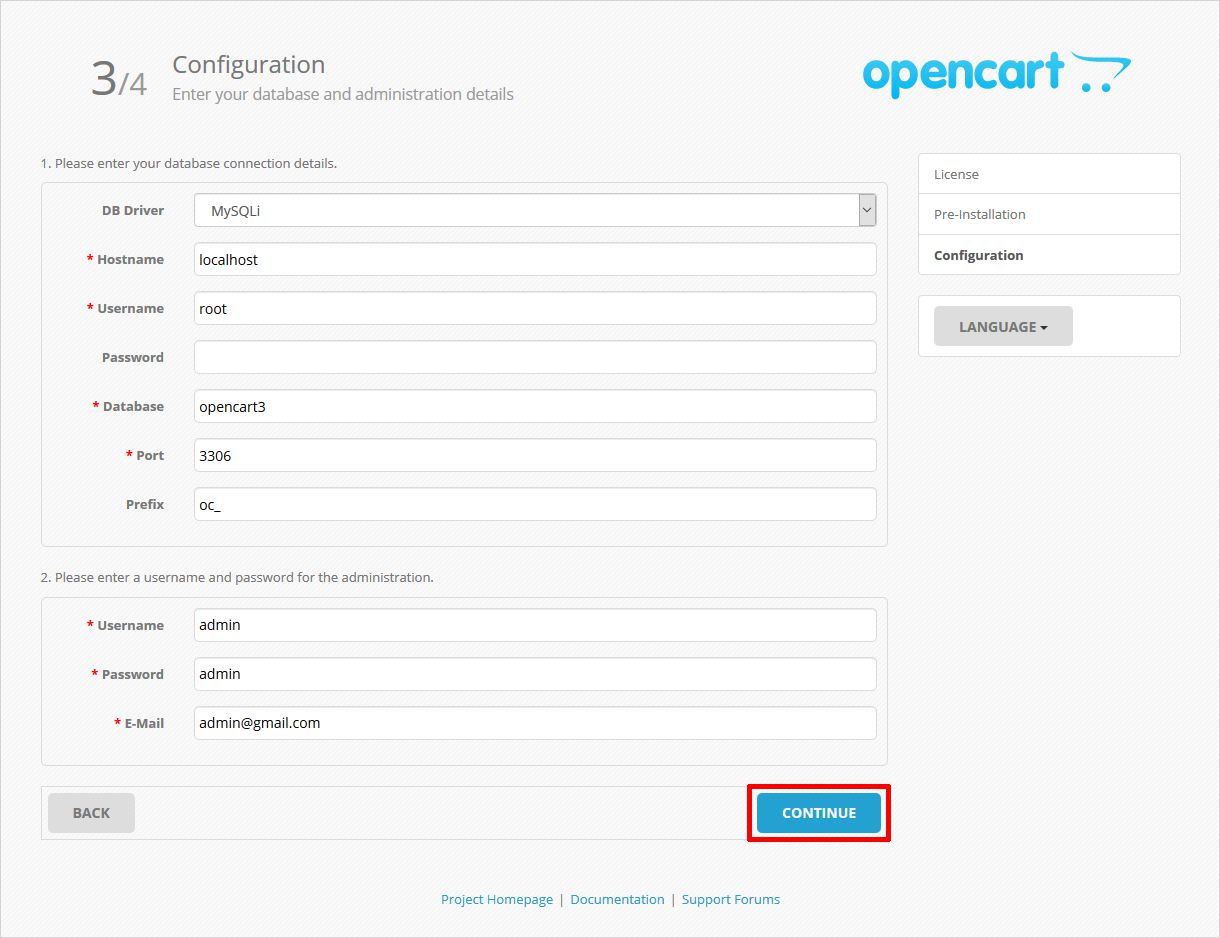Image resolution: width=1220 pixels, height=938 pixels.
Task: Click the database Username field containing root
Action: point(535,309)
